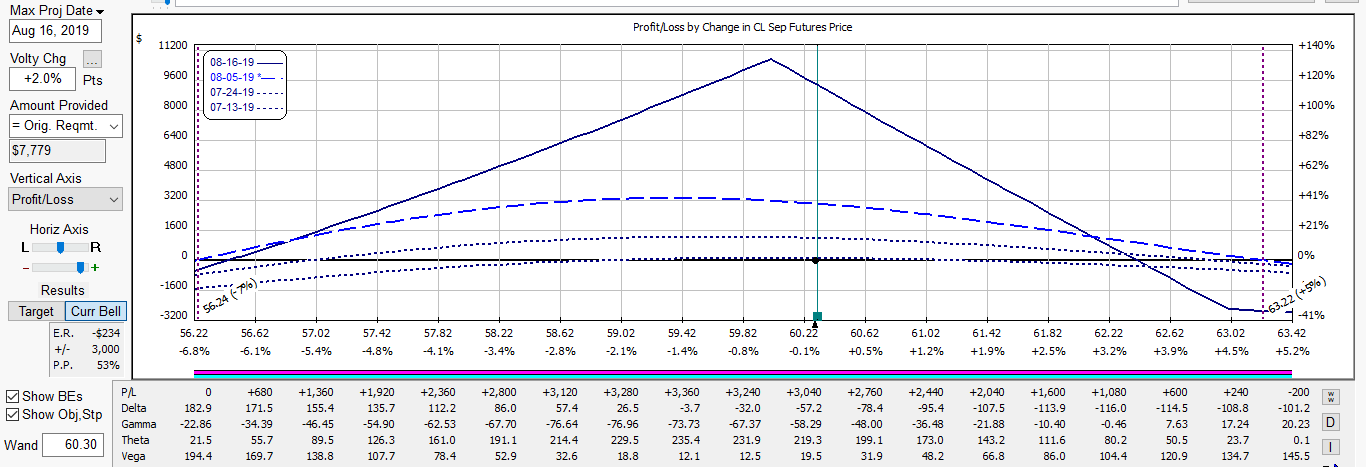Click the 60.22 price axis label
This screenshot has width=1366, height=467.
pyautogui.click(x=804, y=333)
